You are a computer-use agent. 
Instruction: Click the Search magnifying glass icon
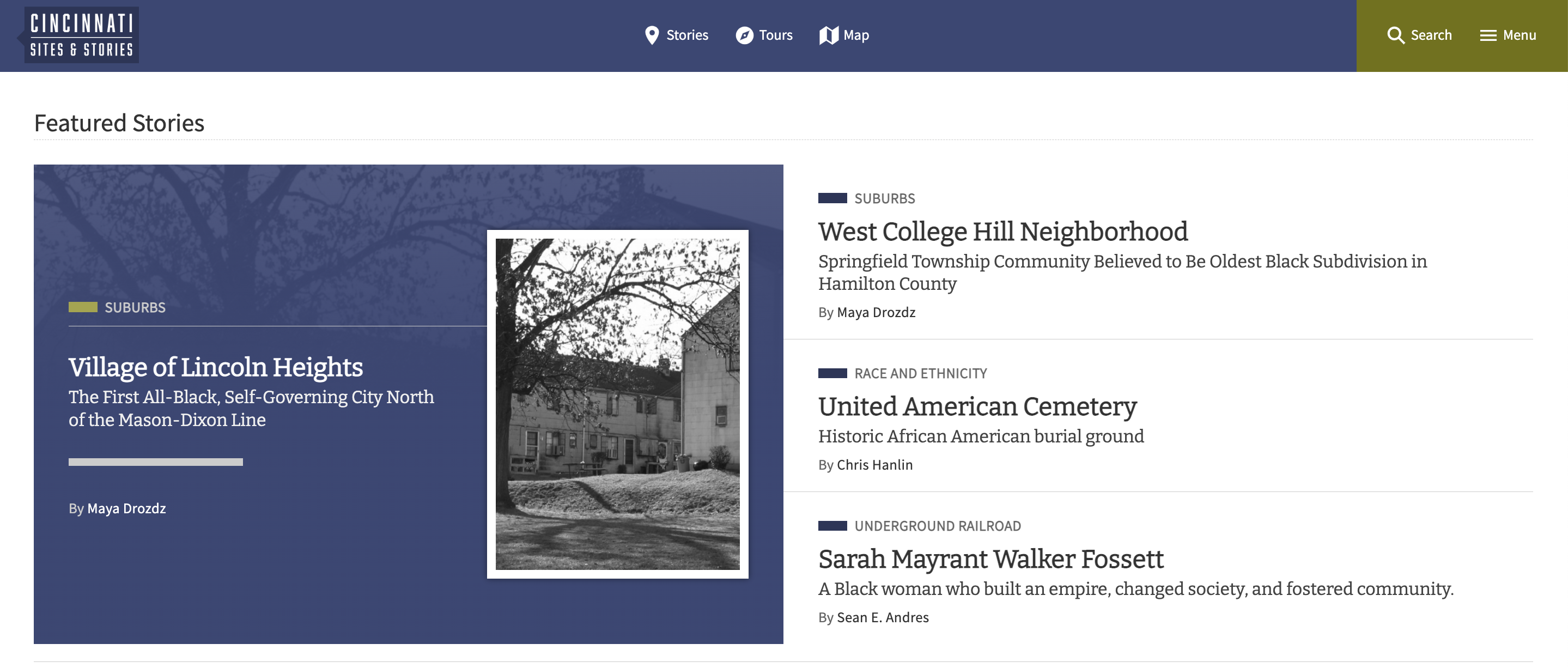pyautogui.click(x=1396, y=35)
